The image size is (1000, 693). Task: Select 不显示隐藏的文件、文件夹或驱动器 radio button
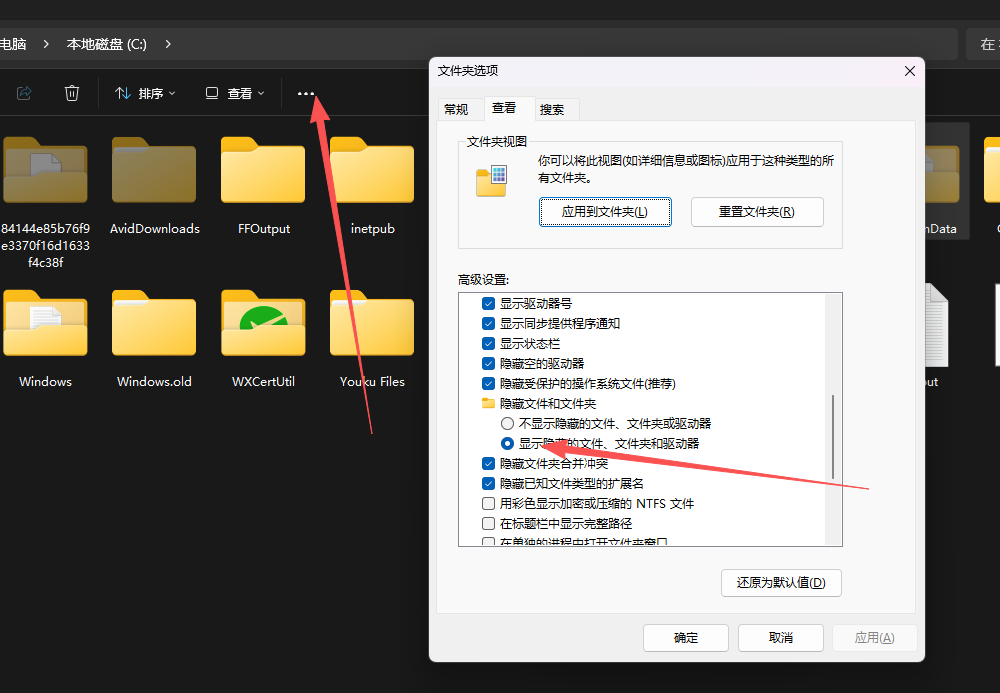pos(507,424)
